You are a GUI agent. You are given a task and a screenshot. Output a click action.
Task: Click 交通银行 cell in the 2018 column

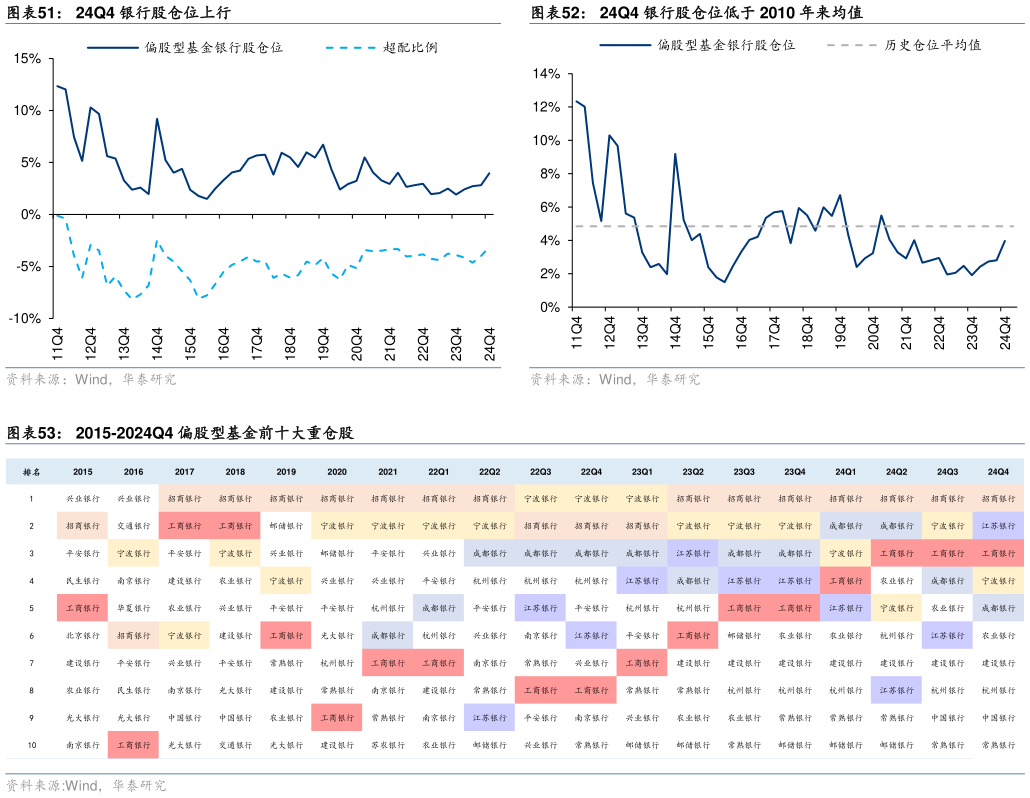[x=235, y=745]
